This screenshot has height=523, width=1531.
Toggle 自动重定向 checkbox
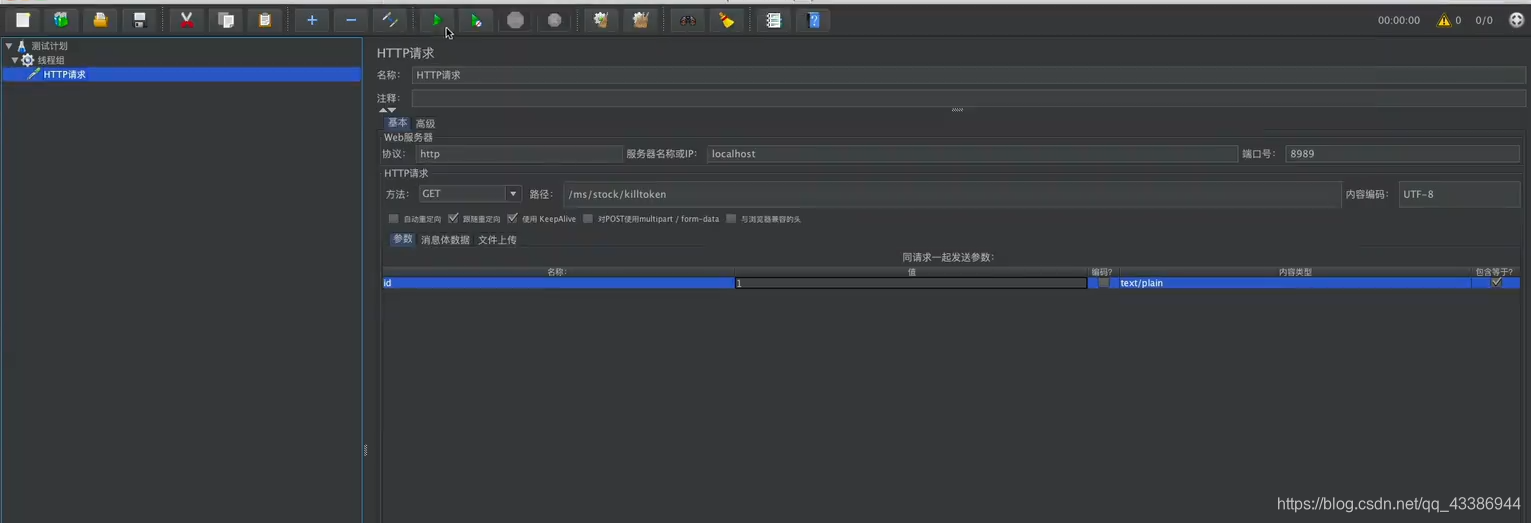[x=393, y=218]
